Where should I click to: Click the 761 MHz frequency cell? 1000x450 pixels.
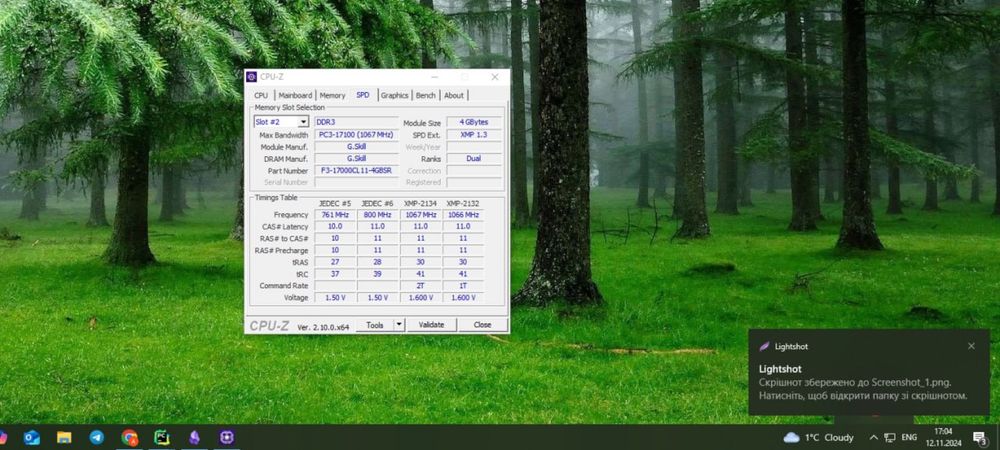coord(335,215)
